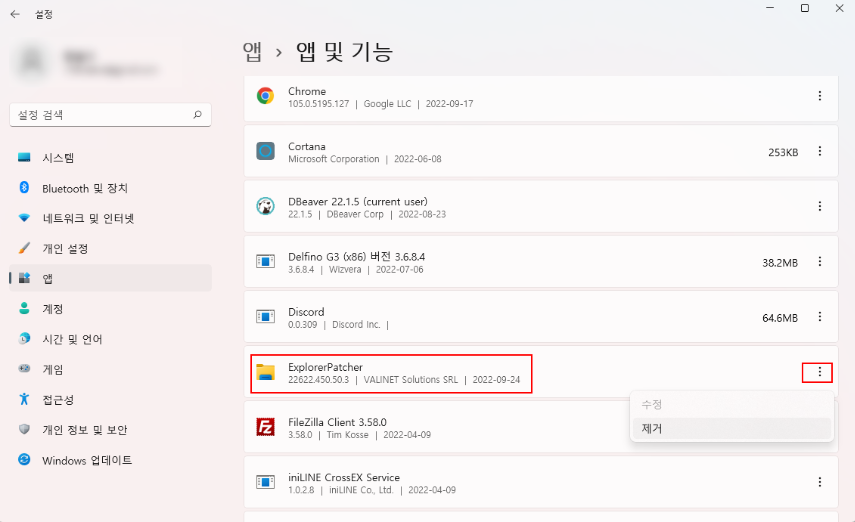Open 계정 settings
855x522 pixels.
[110, 309]
